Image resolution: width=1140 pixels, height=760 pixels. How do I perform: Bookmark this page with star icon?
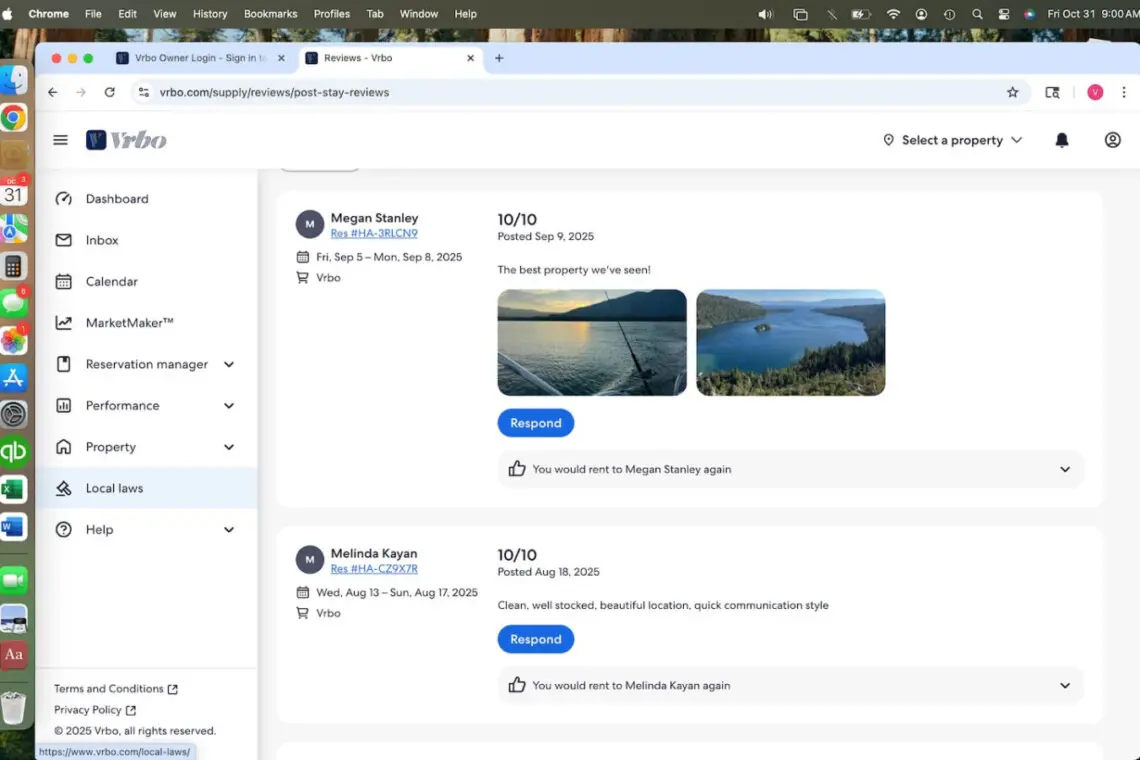(1012, 92)
